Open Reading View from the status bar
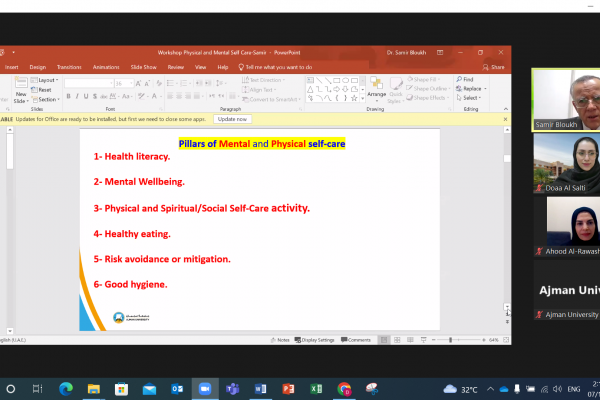 [x=410, y=340]
